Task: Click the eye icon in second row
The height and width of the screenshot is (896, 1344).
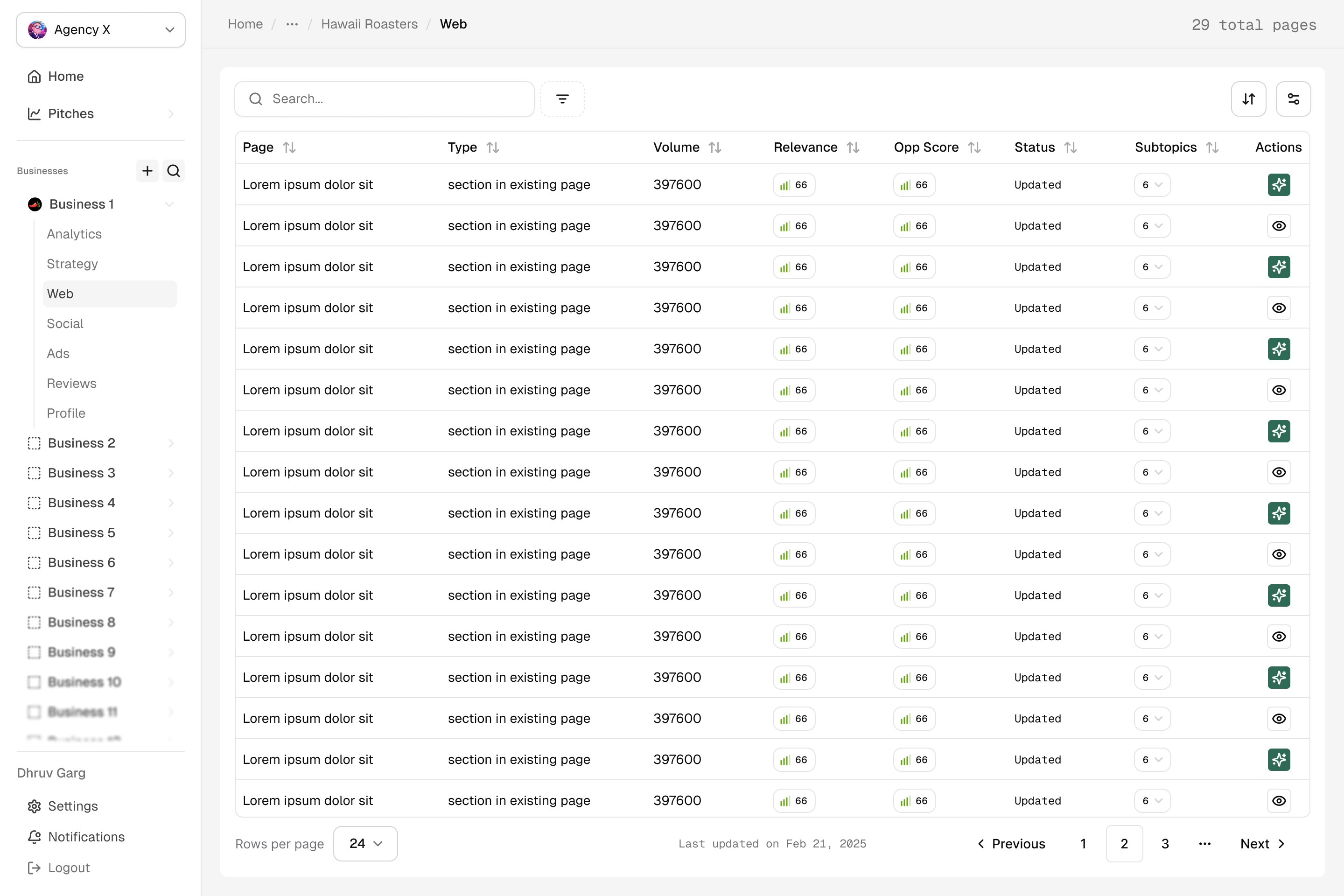Action: [x=1278, y=226]
